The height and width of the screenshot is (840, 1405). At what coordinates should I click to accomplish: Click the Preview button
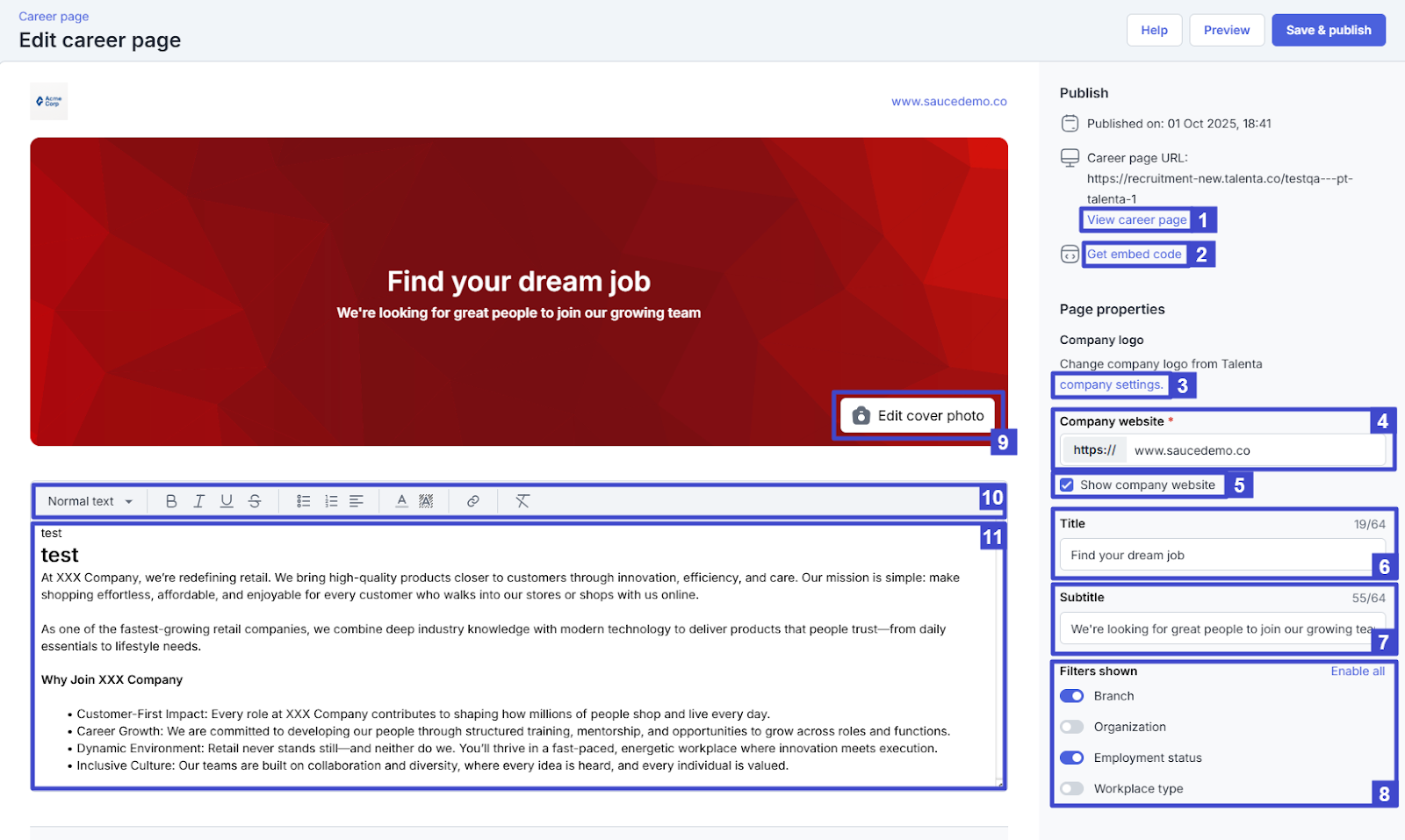click(x=1226, y=30)
